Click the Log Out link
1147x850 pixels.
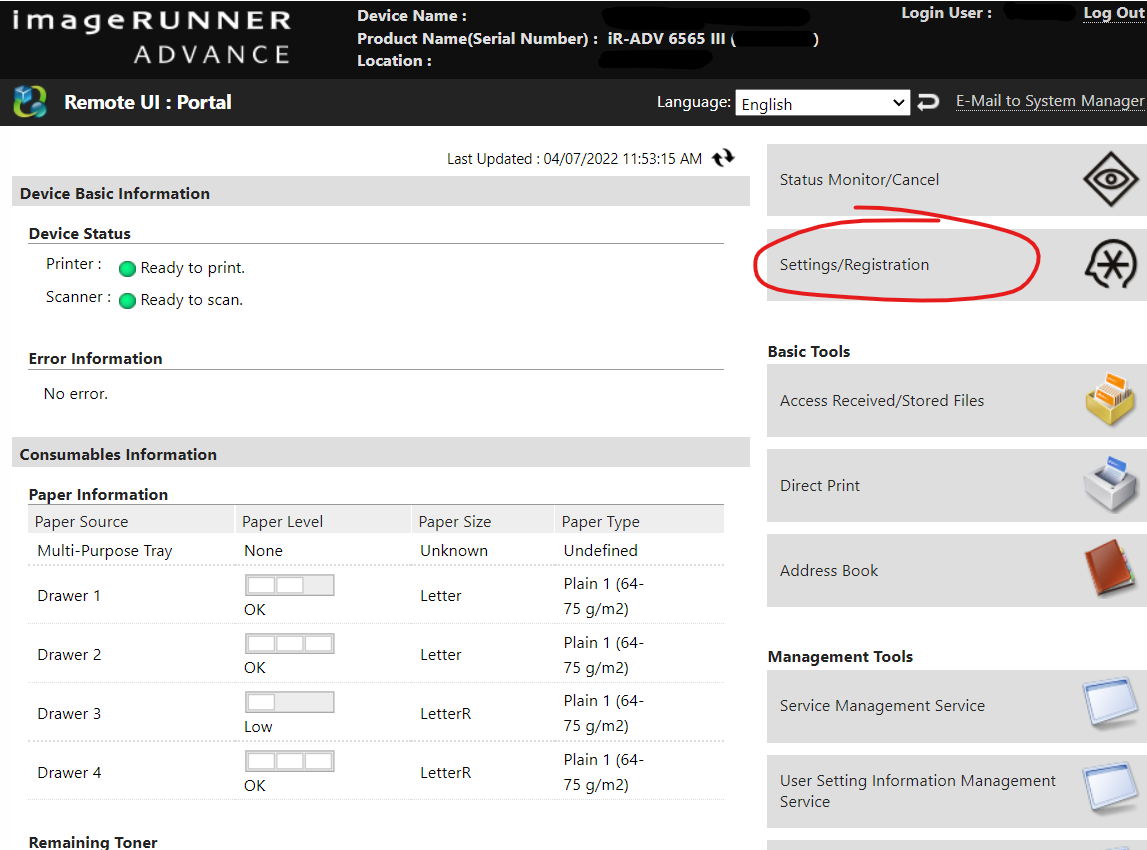point(1113,13)
